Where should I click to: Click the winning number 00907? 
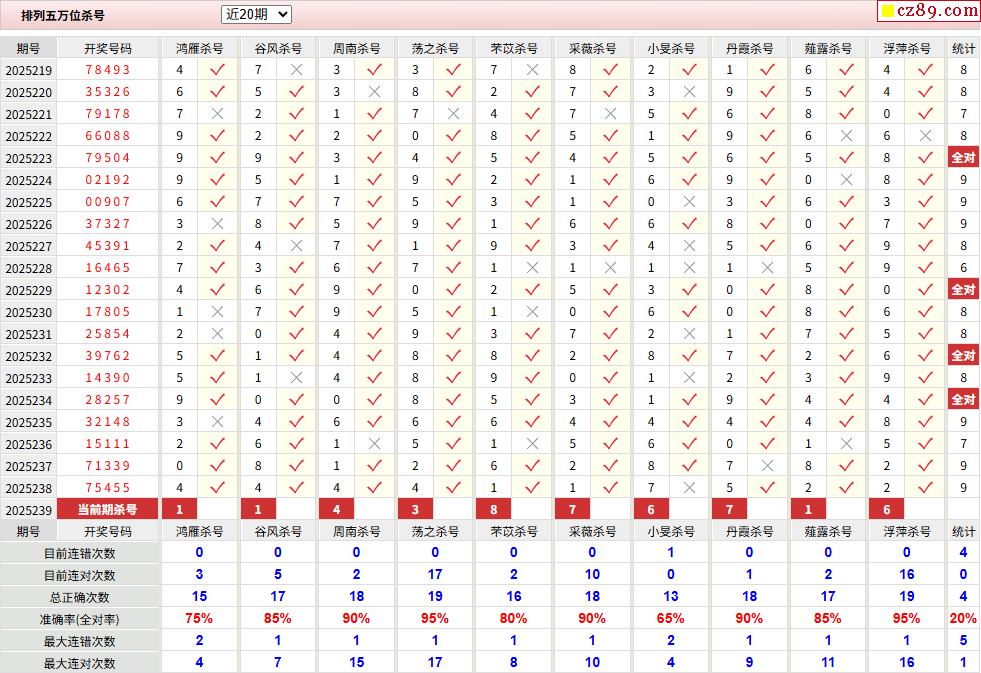tap(108, 202)
